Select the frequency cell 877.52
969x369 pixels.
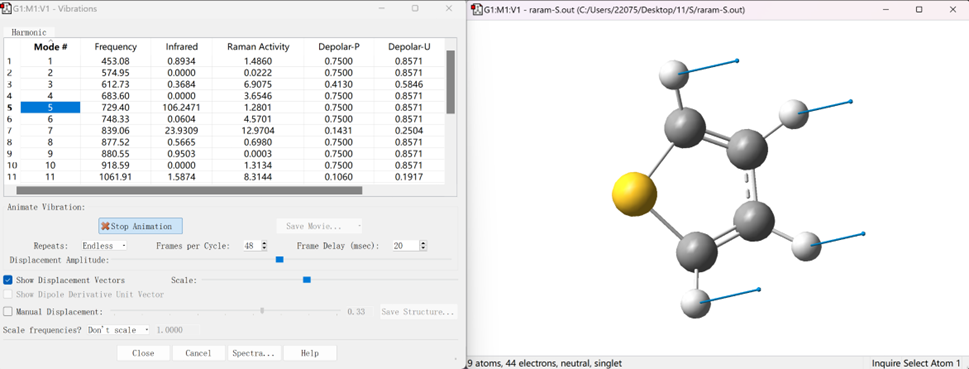[116, 142]
